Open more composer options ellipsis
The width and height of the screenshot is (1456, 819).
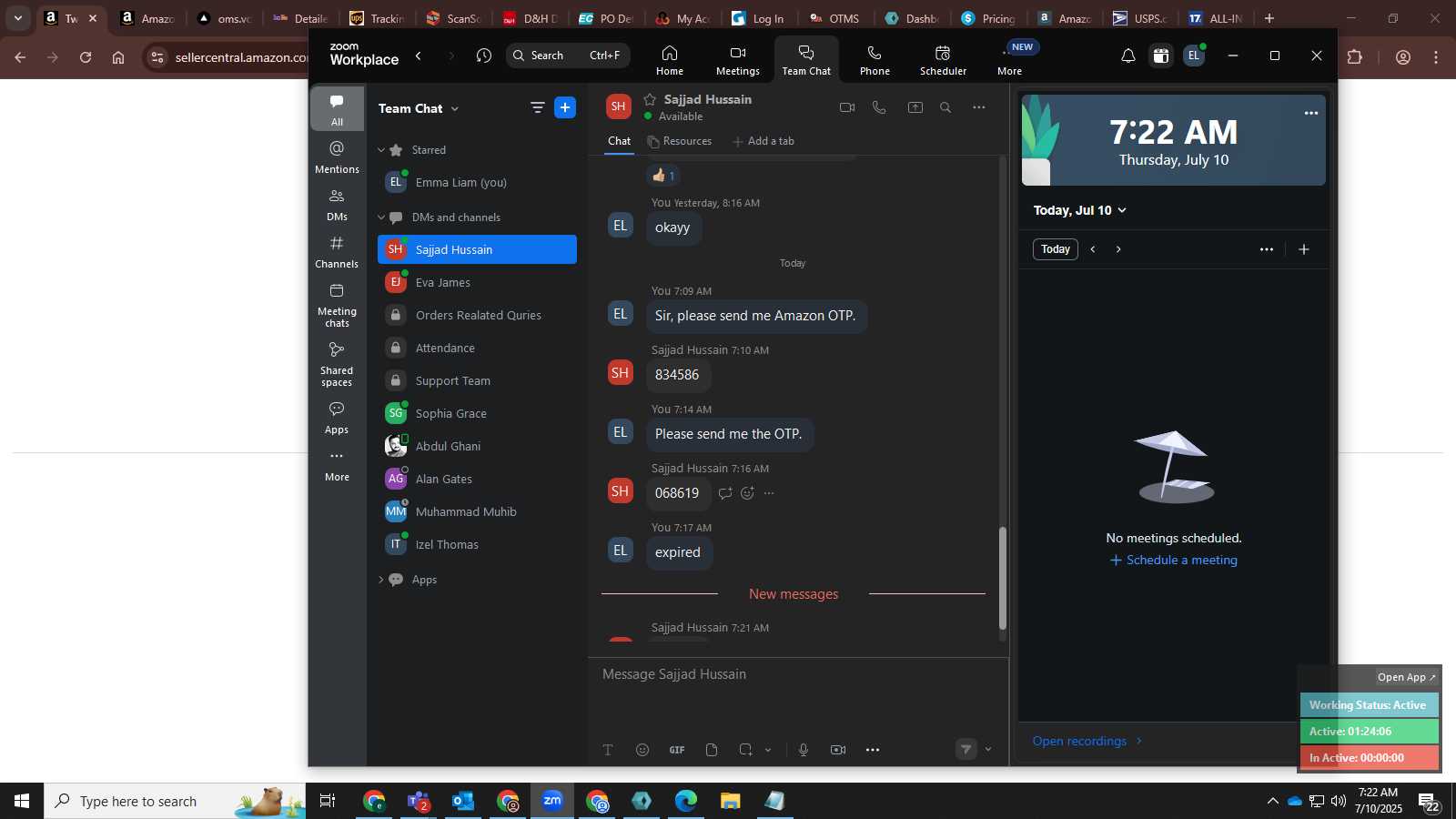pyautogui.click(x=873, y=750)
